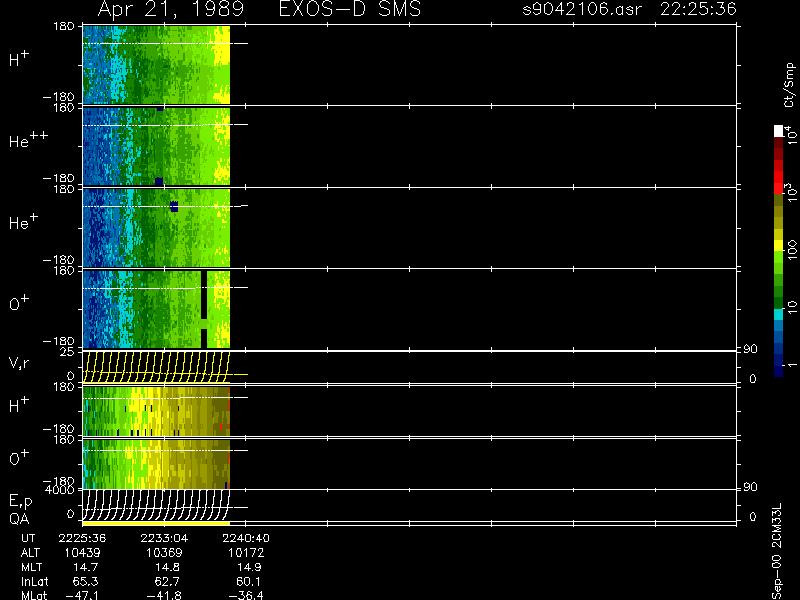Click the E,p white sawtooth plot
The width and height of the screenshot is (800, 600).
click(156, 505)
